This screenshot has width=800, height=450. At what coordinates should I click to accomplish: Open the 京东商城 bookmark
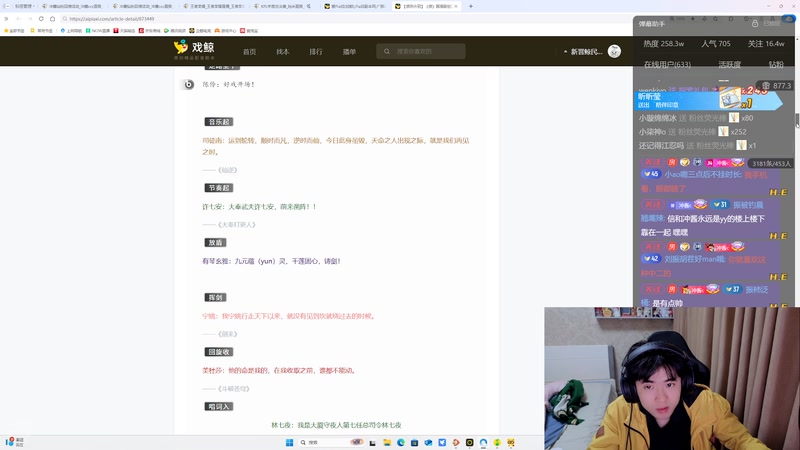[149, 31]
